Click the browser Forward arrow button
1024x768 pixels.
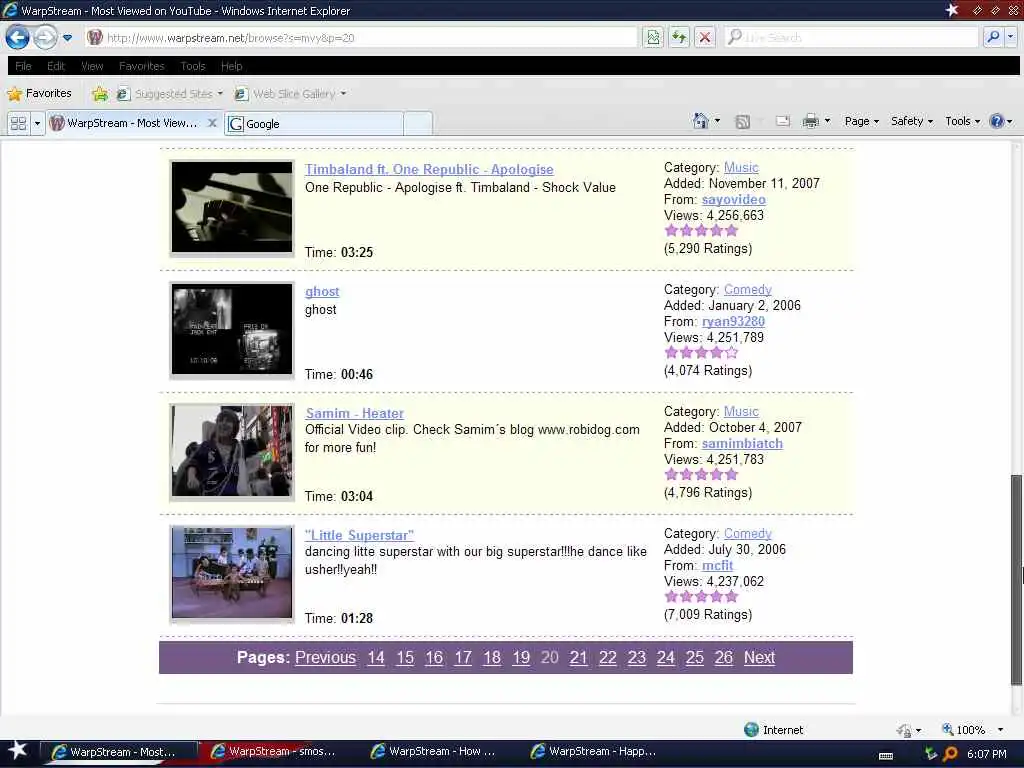45,37
